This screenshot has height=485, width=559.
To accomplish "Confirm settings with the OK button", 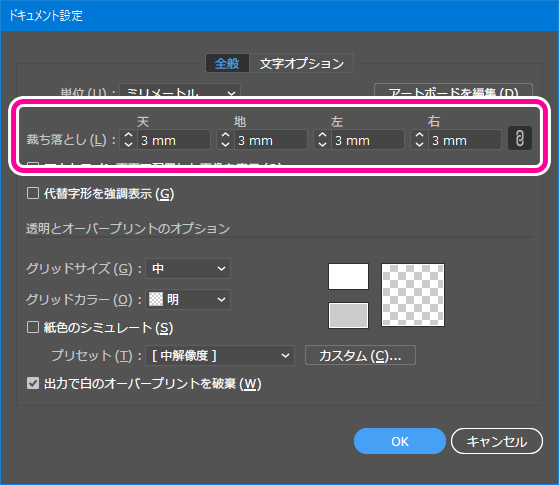I will [x=400, y=441].
